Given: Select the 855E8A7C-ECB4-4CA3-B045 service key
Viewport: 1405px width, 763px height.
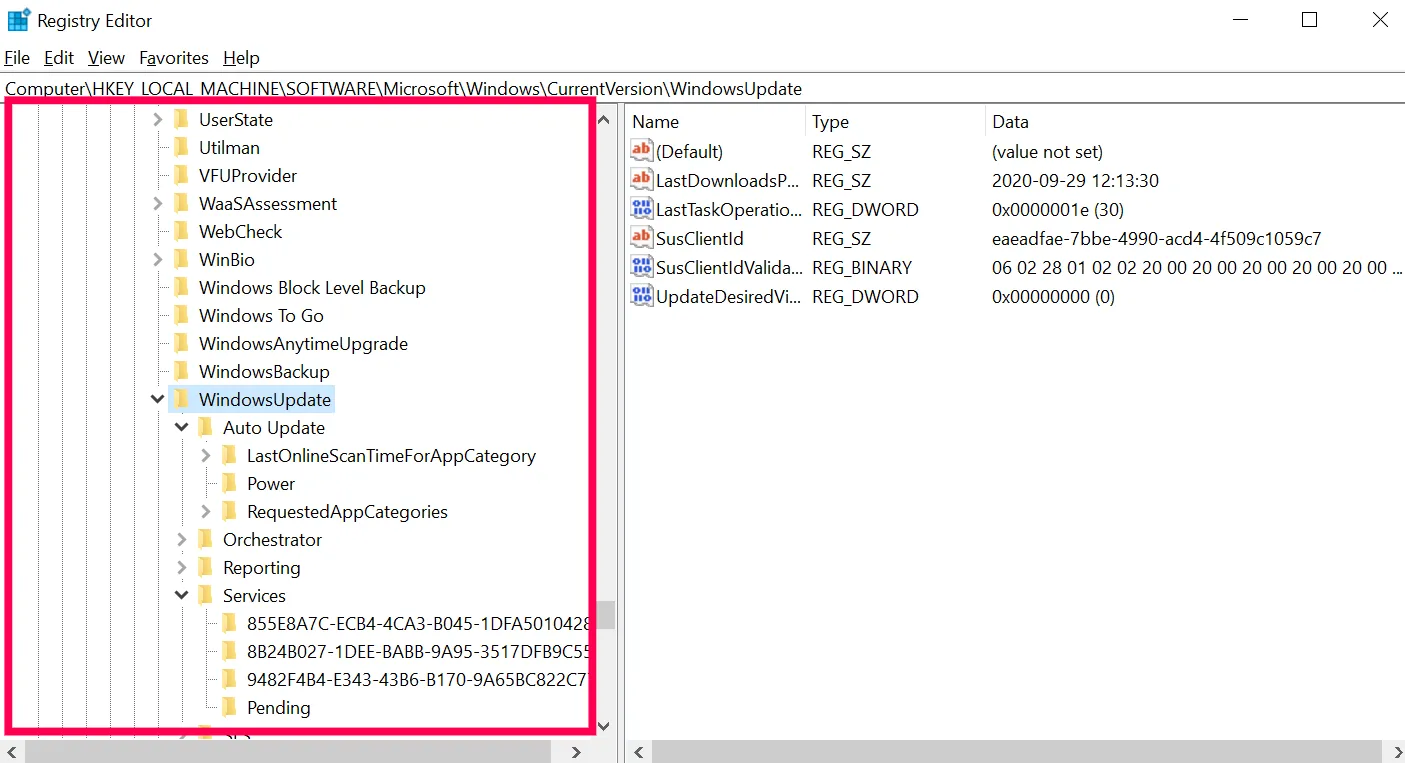Looking at the screenshot, I should pos(418,624).
